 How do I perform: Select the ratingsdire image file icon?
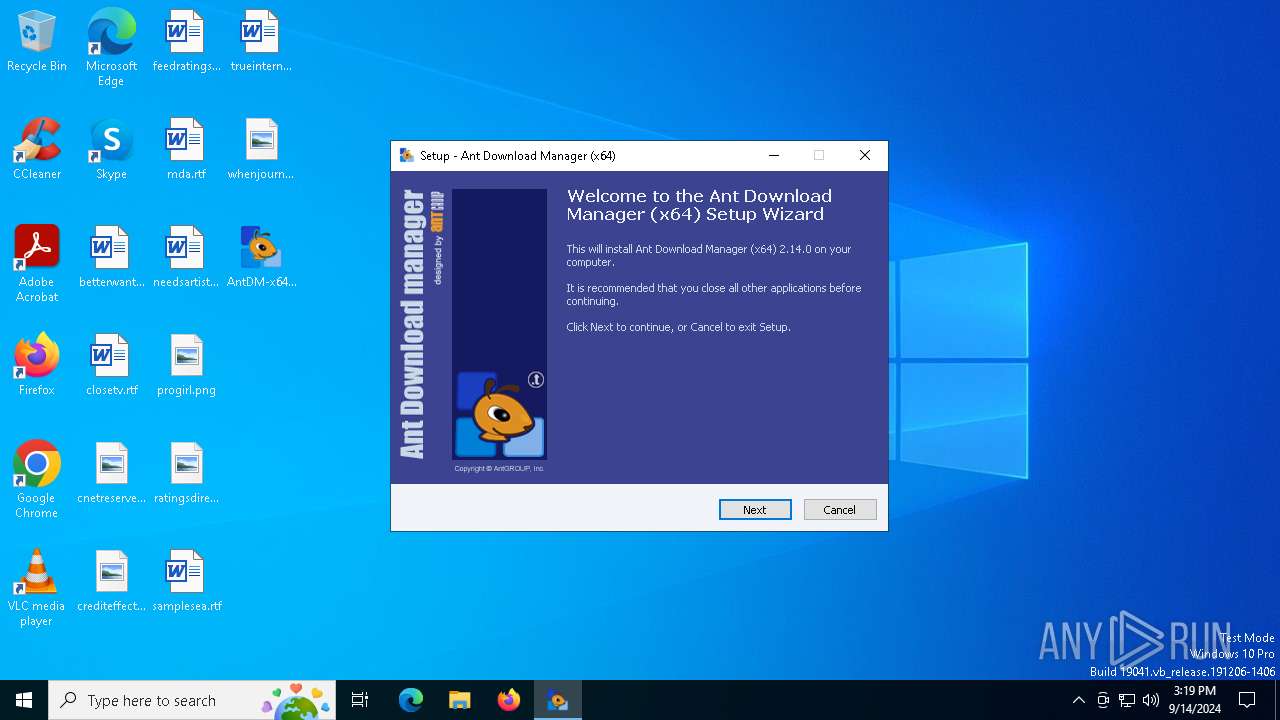click(186, 473)
